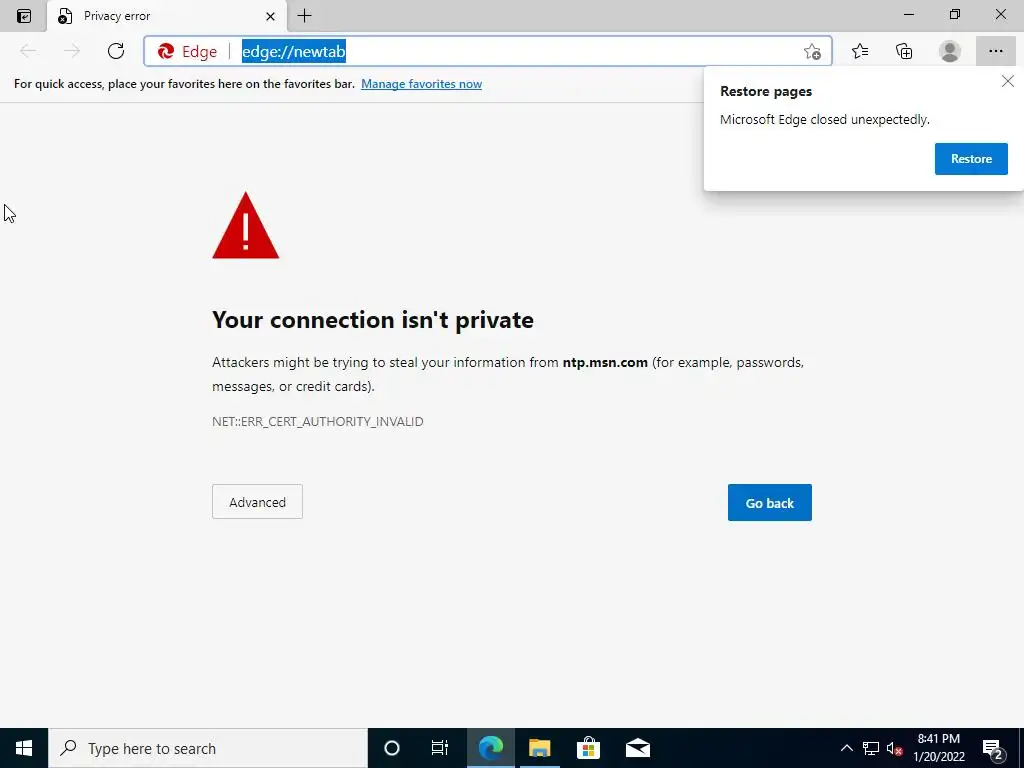Click the Go back button
1024x768 pixels.
point(769,502)
